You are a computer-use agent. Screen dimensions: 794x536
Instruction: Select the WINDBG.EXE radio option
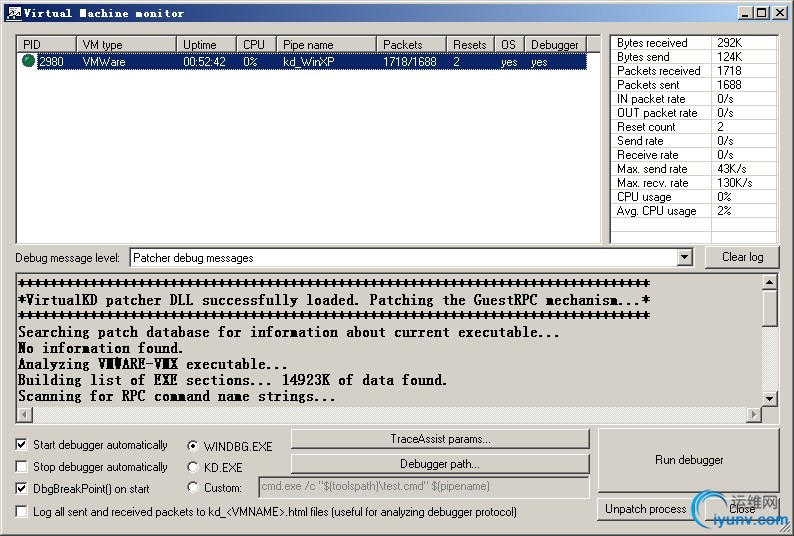tap(192, 446)
